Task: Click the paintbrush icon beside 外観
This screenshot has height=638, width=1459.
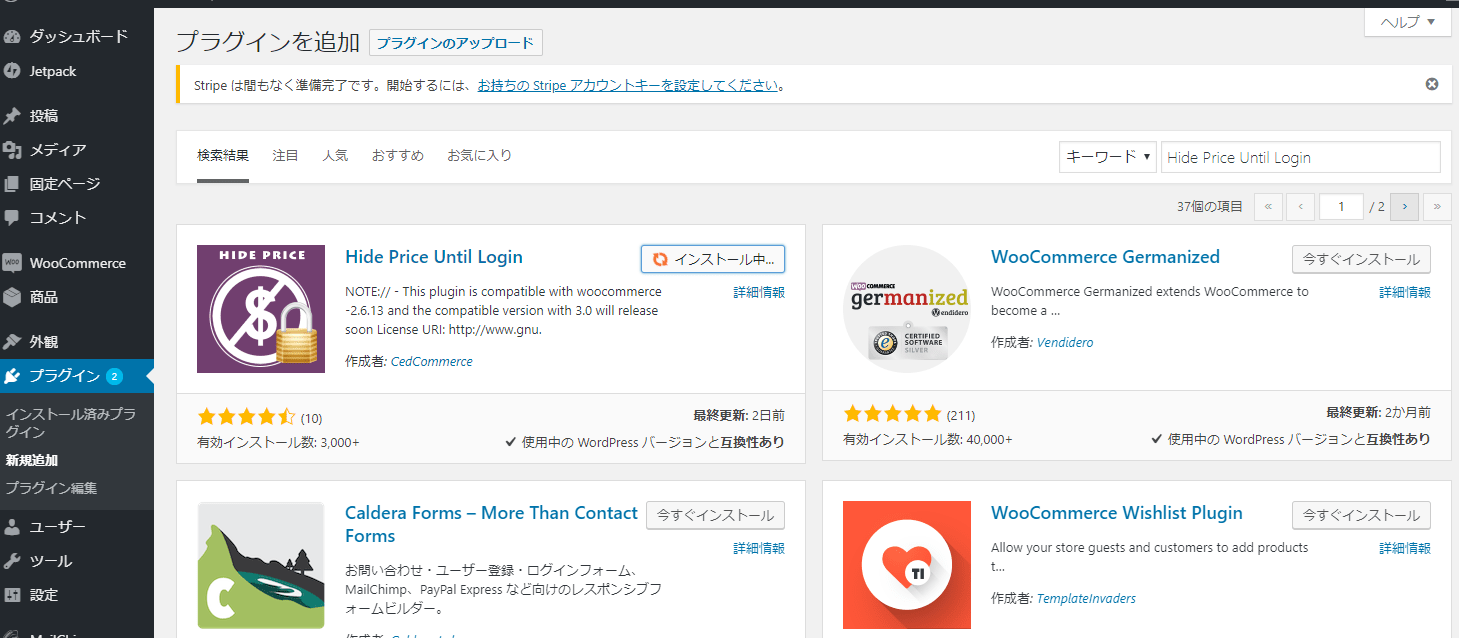Action: tap(12, 342)
